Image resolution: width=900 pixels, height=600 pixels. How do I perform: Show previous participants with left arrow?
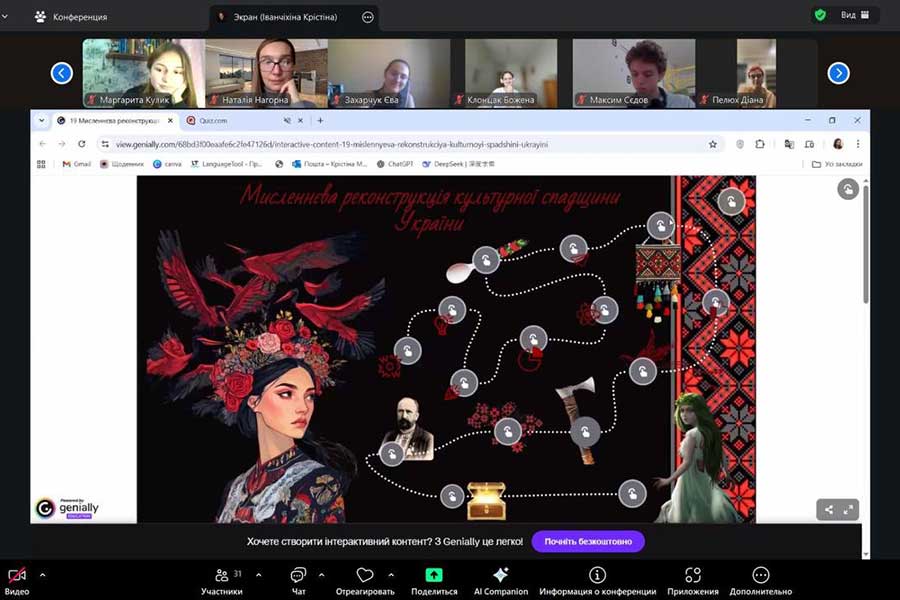point(61,73)
